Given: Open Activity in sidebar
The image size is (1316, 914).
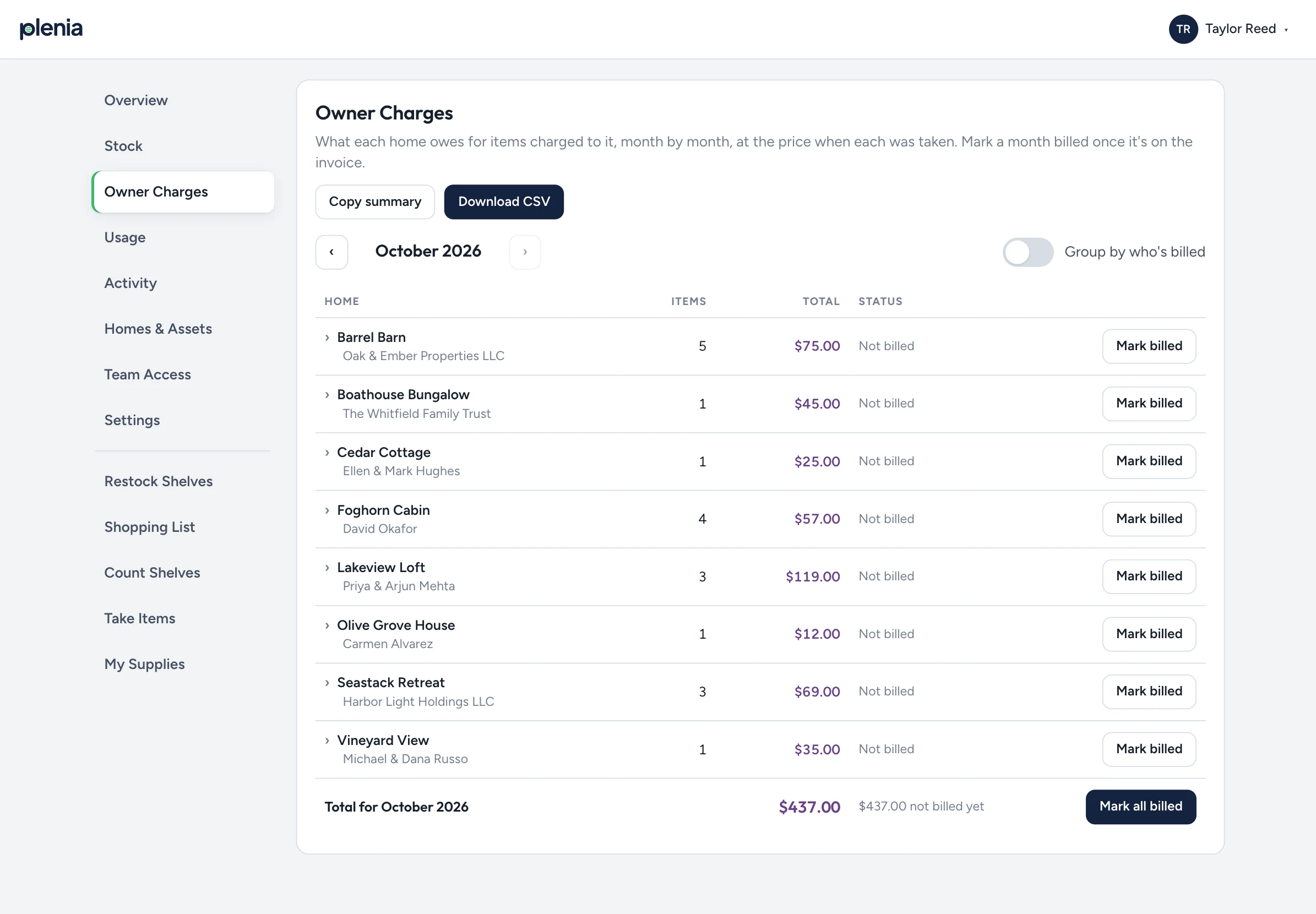Looking at the screenshot, I should pyautogui.click(x=183, y=284).
